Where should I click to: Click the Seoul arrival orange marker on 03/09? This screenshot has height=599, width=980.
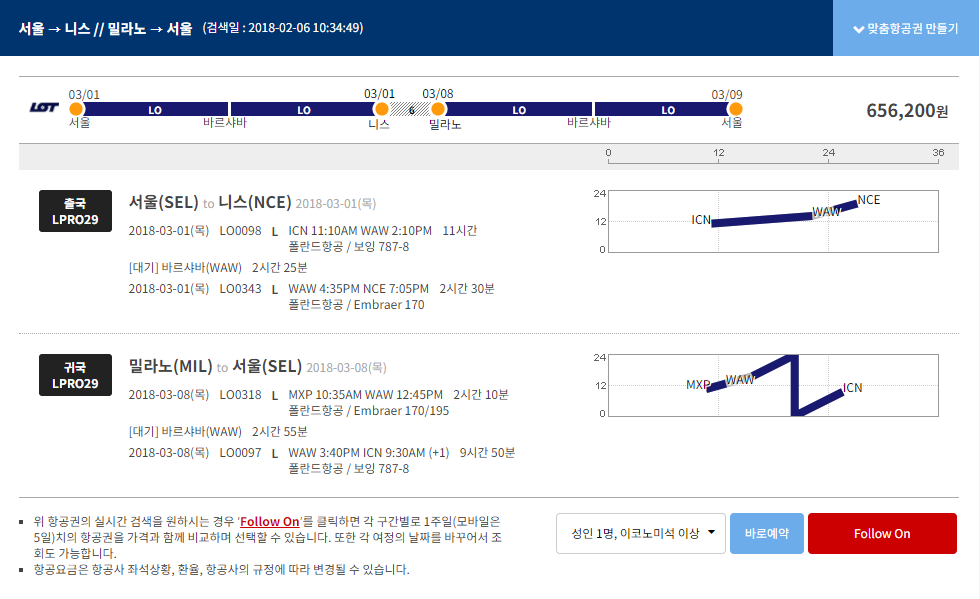coord(735,109)
